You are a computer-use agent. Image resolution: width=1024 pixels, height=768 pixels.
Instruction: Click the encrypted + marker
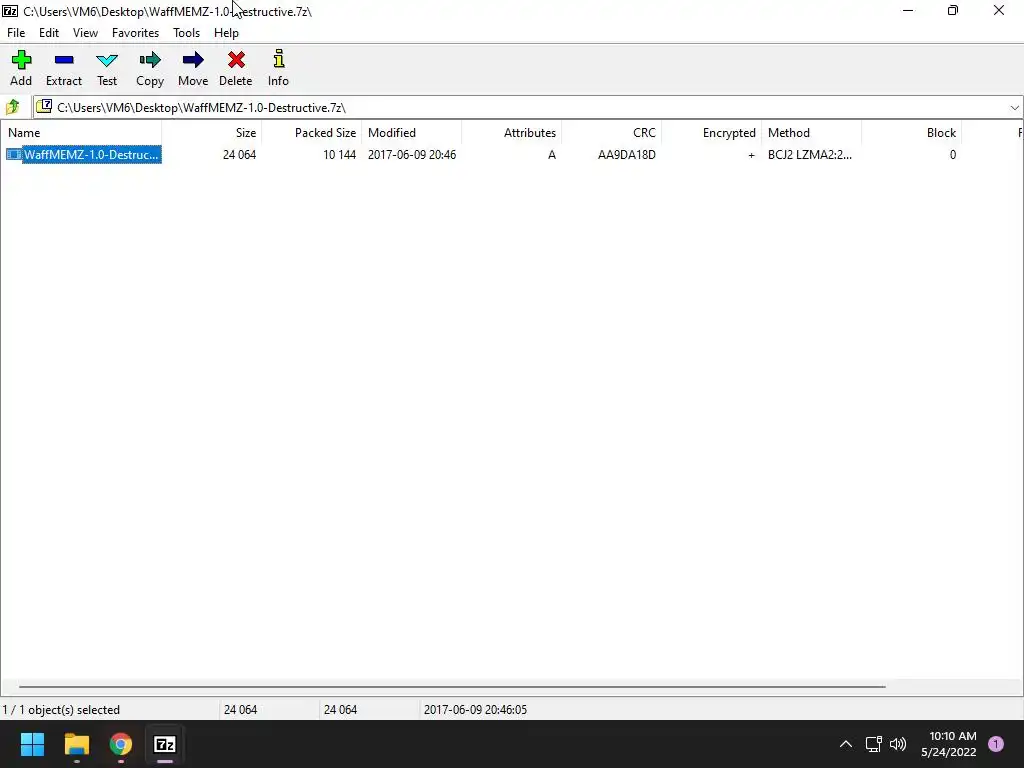[751, 155]
